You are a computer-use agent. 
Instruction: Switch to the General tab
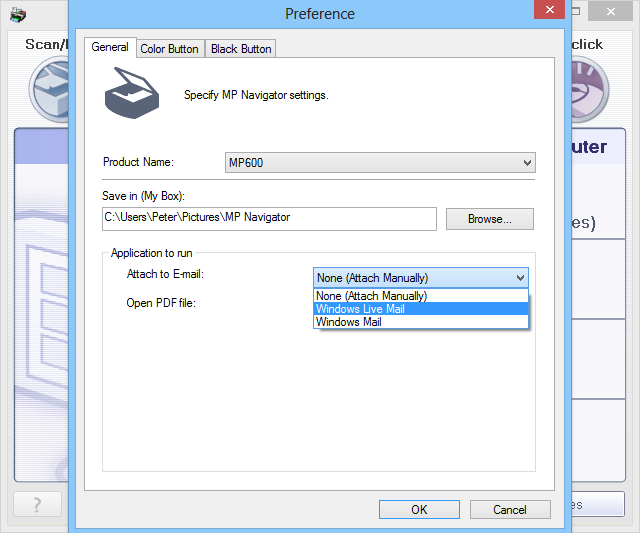point(110,47)
